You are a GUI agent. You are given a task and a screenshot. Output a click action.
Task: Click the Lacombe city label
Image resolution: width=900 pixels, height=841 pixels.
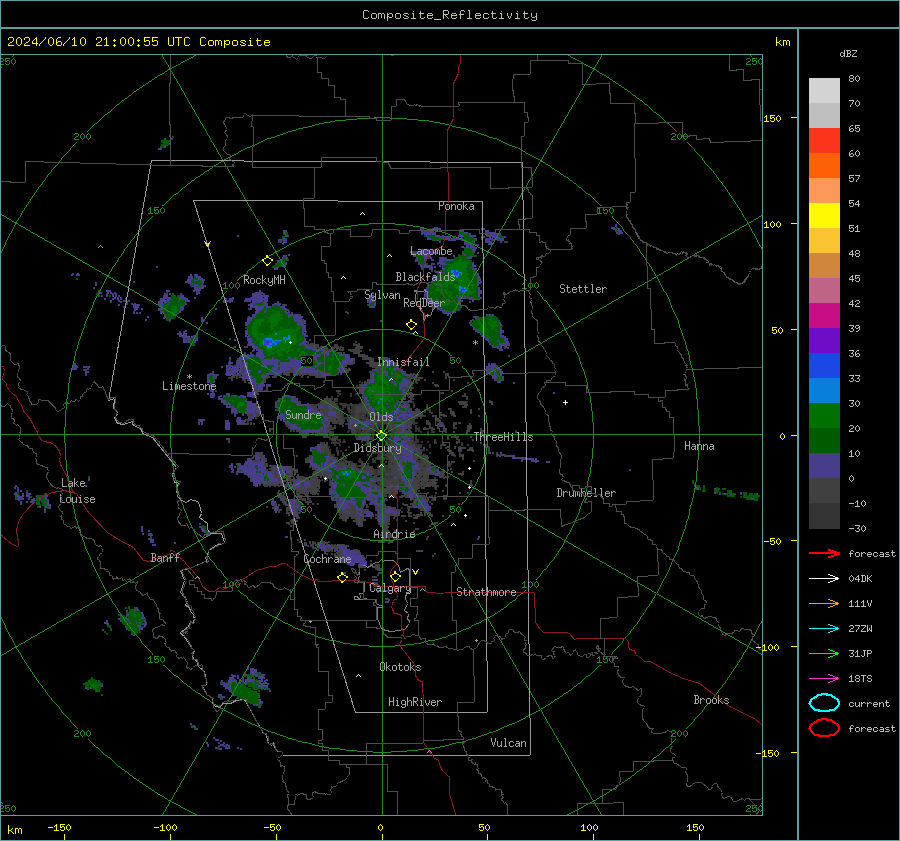tap(431, 251)
